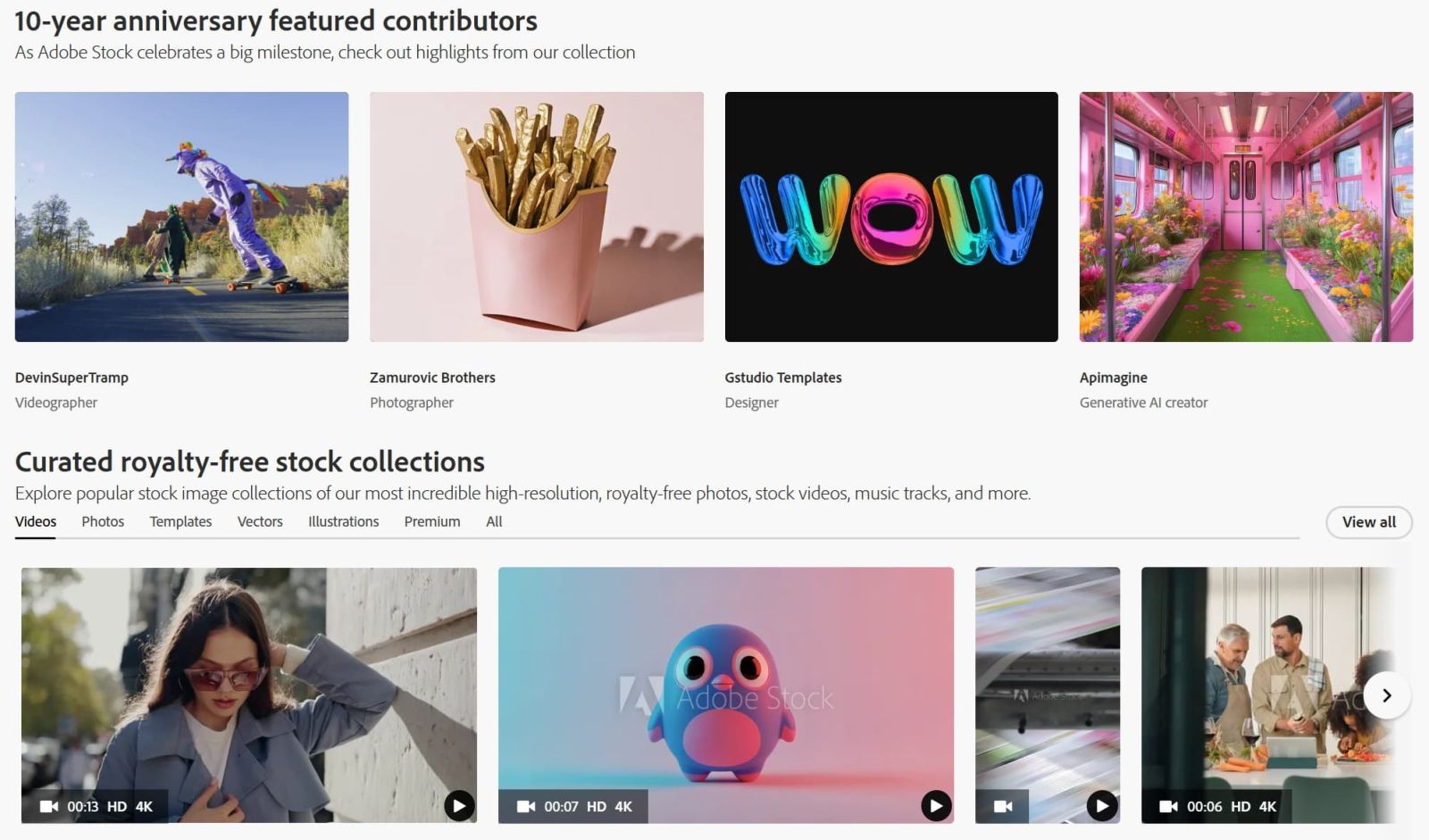Play the blue penguin character video
The image size is (1429, 840).
click(935, 806)
